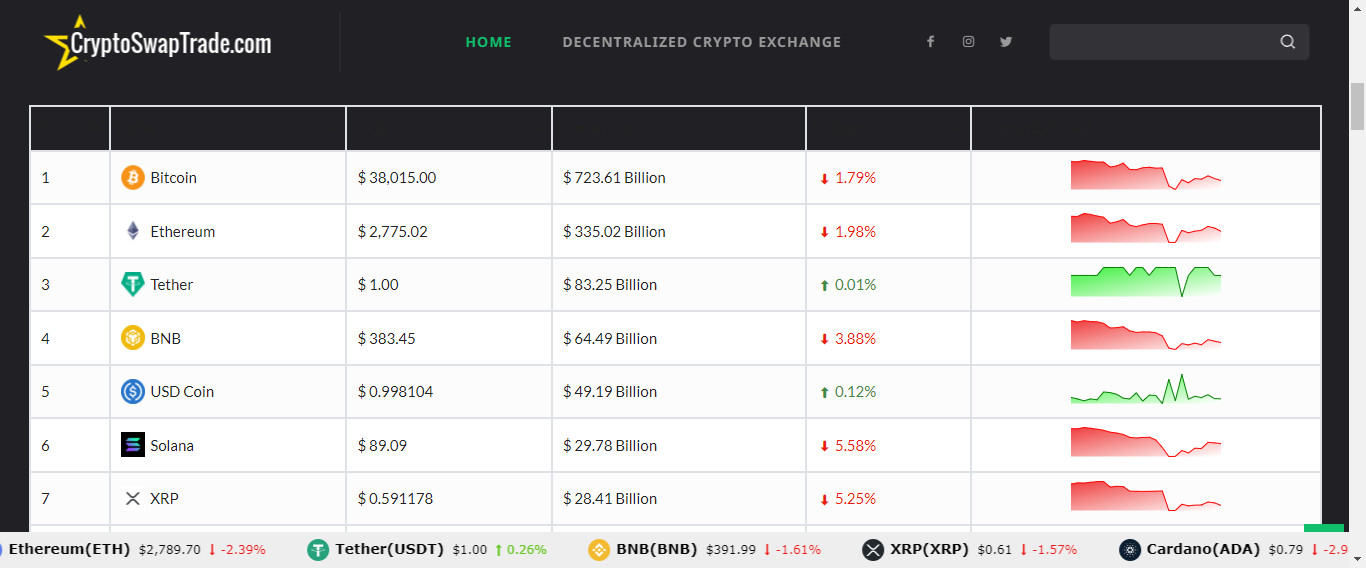Click the Solana coin icon
The width and height of the screenshot is (1366, 568).
(x=133, y=445)
